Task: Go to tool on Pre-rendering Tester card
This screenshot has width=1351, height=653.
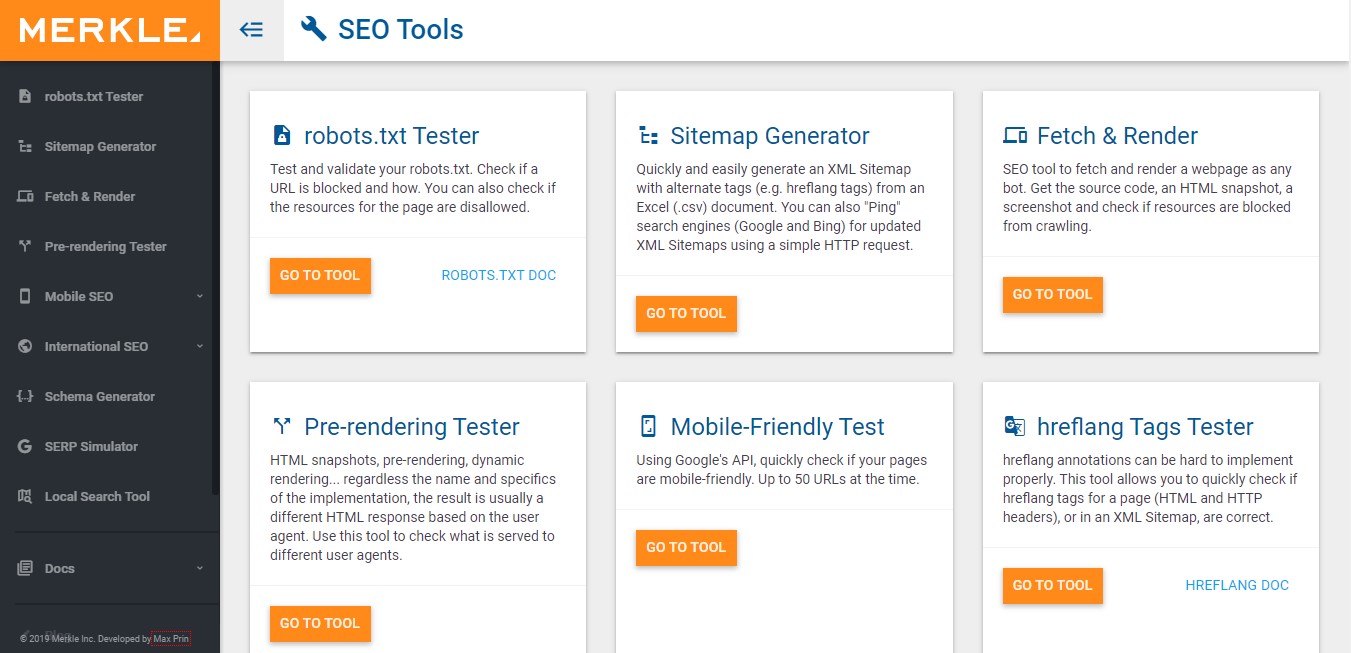Action: (x=320, y=623)
